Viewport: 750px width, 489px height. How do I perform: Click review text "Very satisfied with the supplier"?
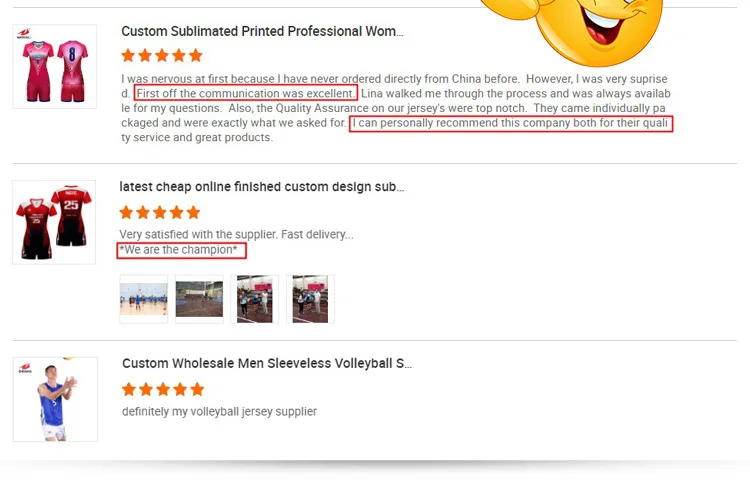(198, 234)
